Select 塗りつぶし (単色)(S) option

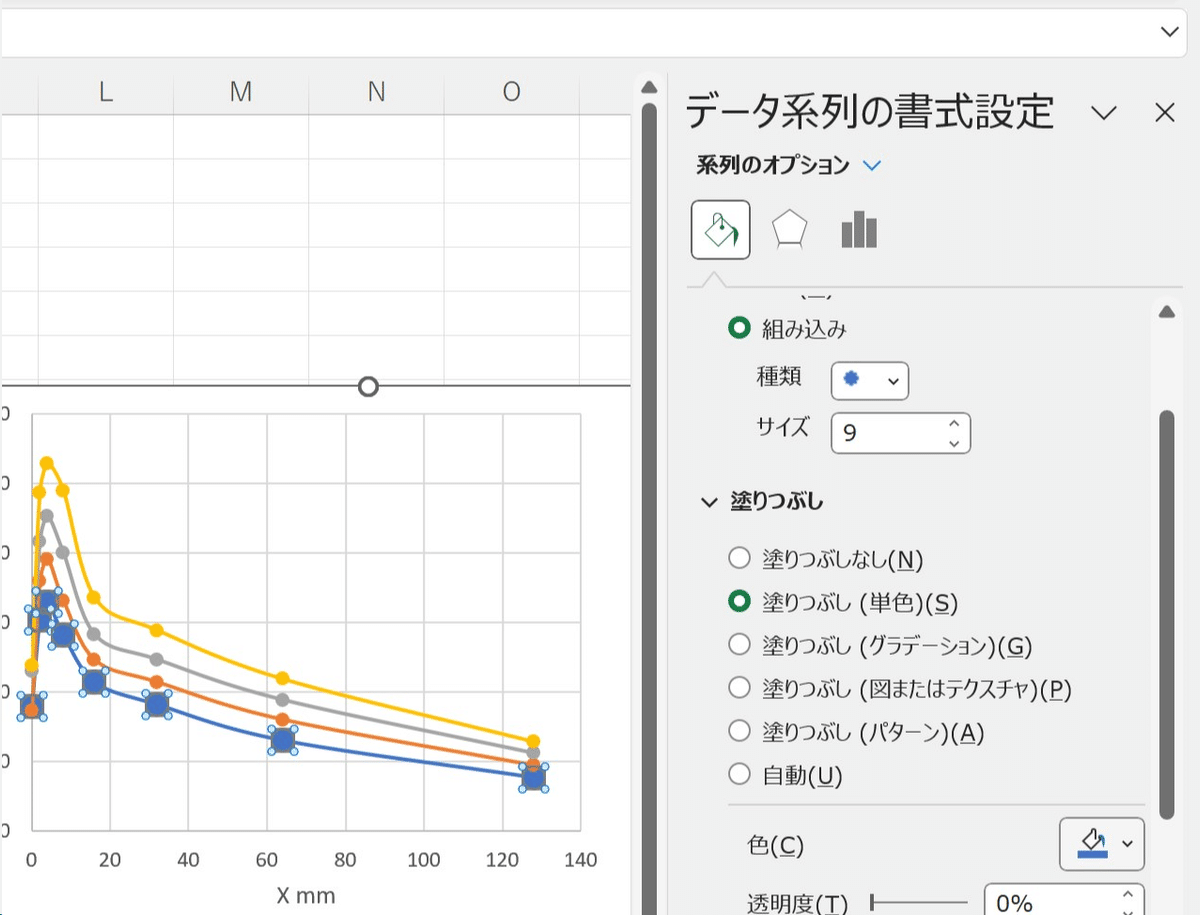click(x=739, y=601)
